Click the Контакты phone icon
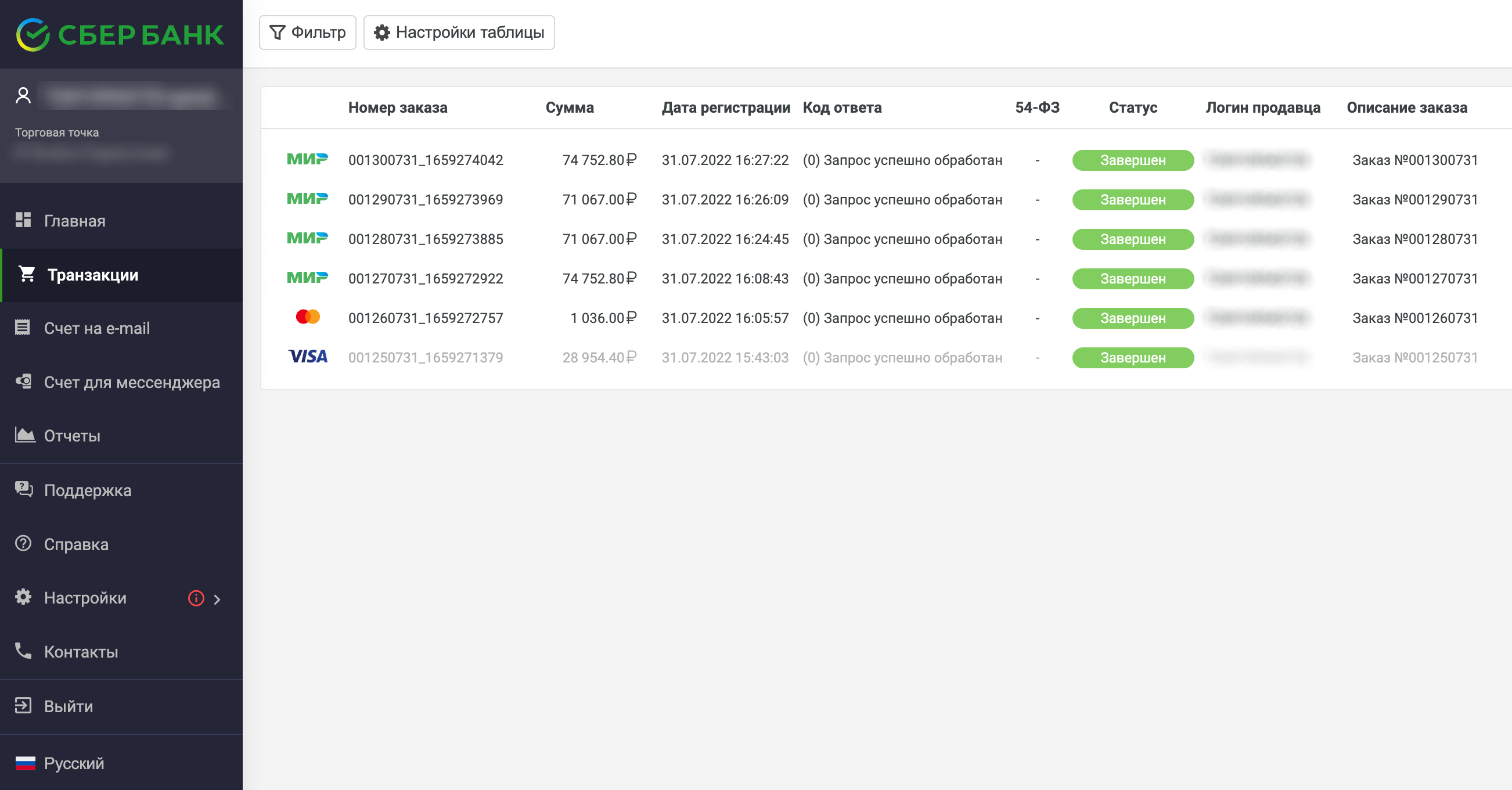This screenshot has height=790, width=1512. pyautogui.click(x=23, y=650)
